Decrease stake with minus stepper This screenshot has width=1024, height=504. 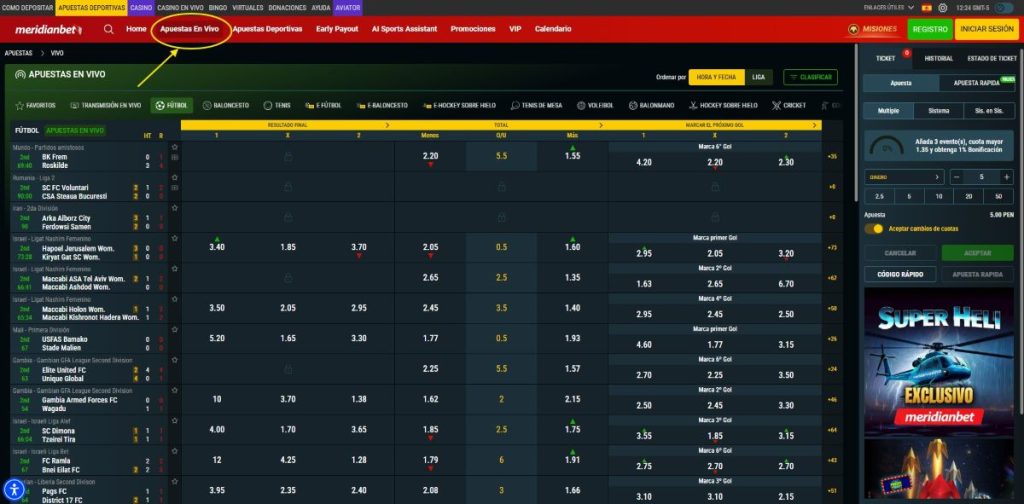[x=957, y=177]
